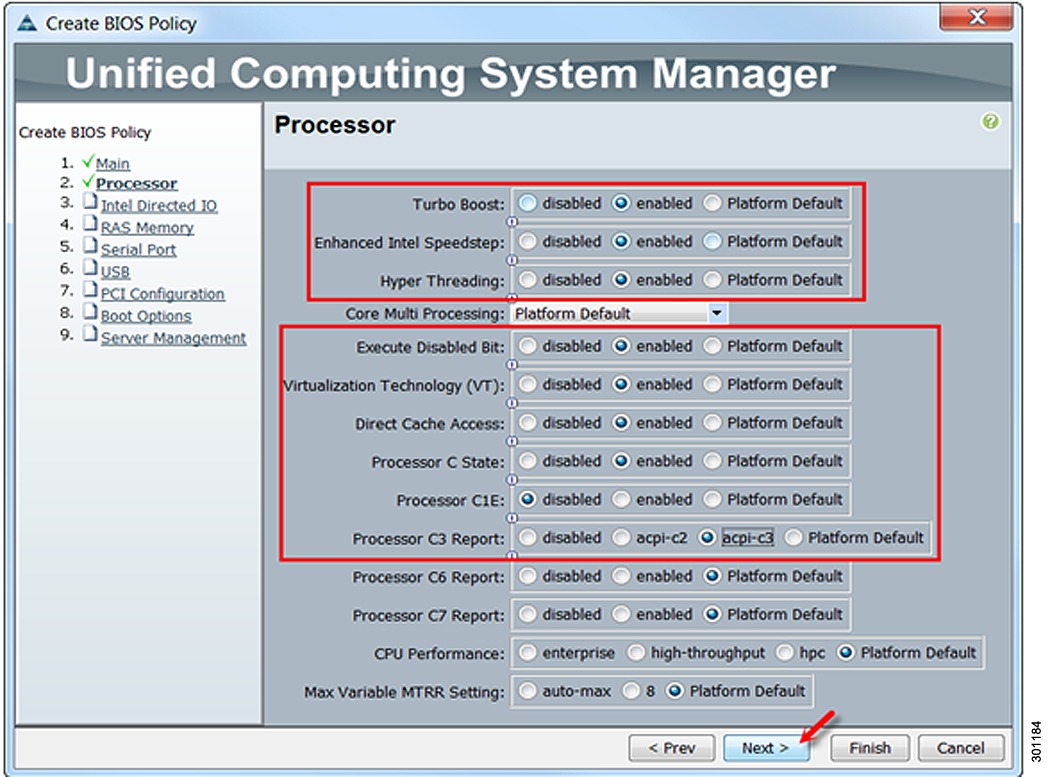Select Platform Default for Hyper Threading
The width and height of the screenshot is (1050, 777).
[712, 279]
